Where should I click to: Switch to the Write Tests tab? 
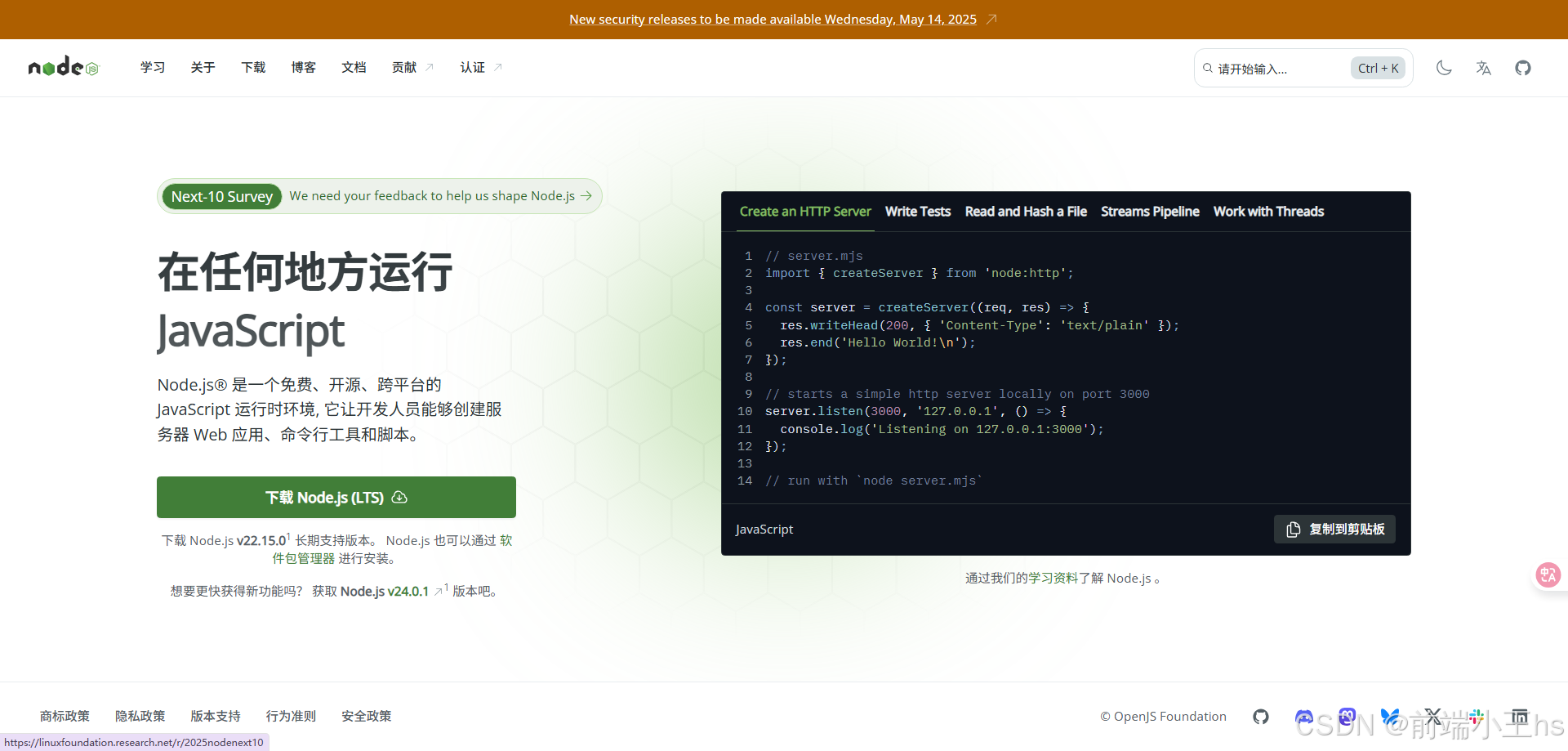tap(918, 212)
